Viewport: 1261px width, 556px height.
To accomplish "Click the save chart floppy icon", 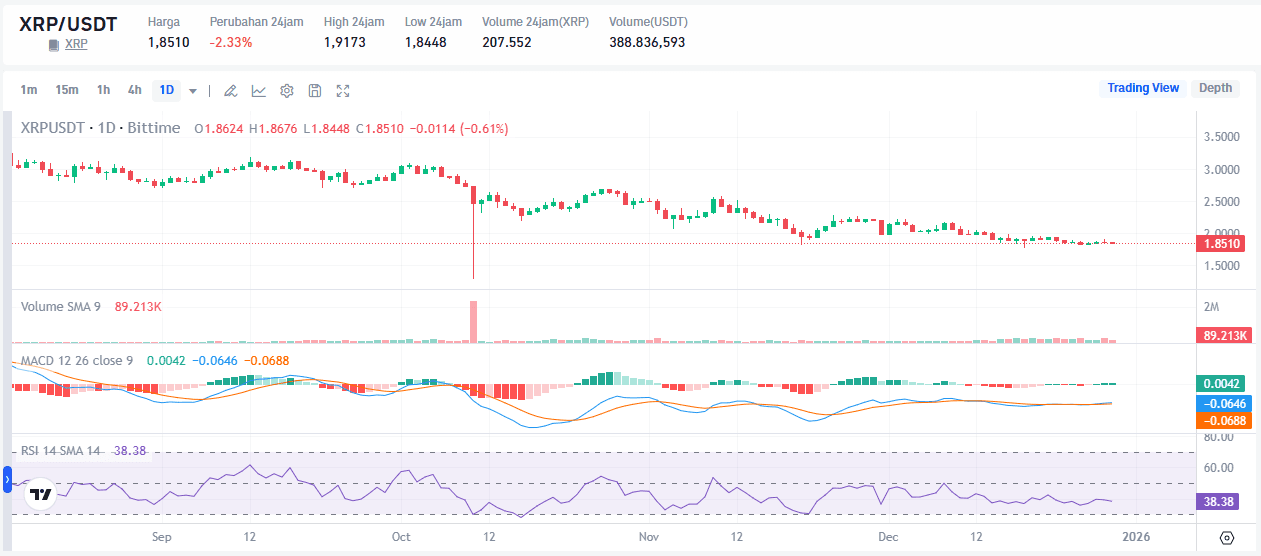I will click(x=315, y=91).
